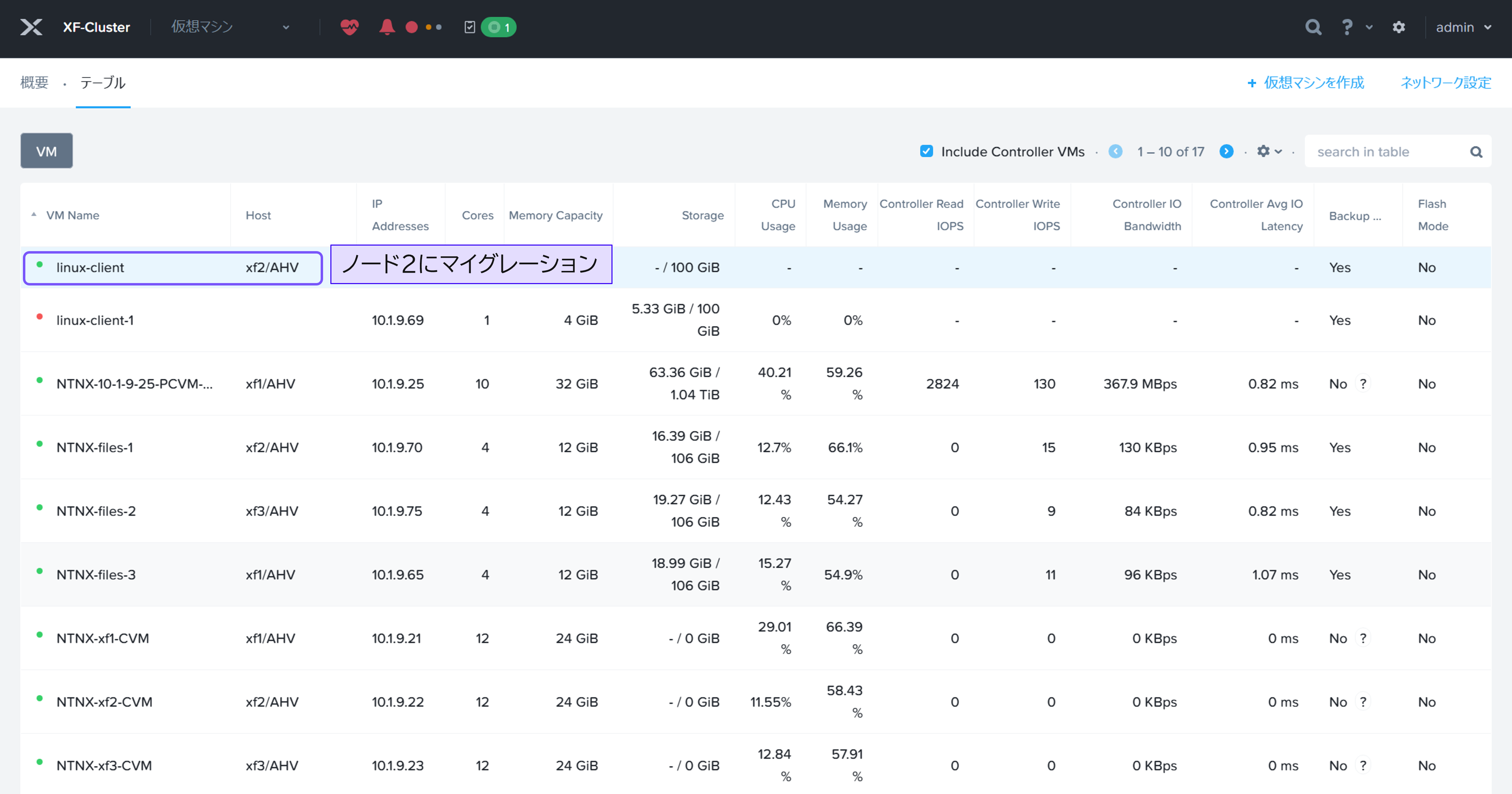The image size is (1512, 794).
Task: Click the Nutanix X logo icon
Action: 31,27
